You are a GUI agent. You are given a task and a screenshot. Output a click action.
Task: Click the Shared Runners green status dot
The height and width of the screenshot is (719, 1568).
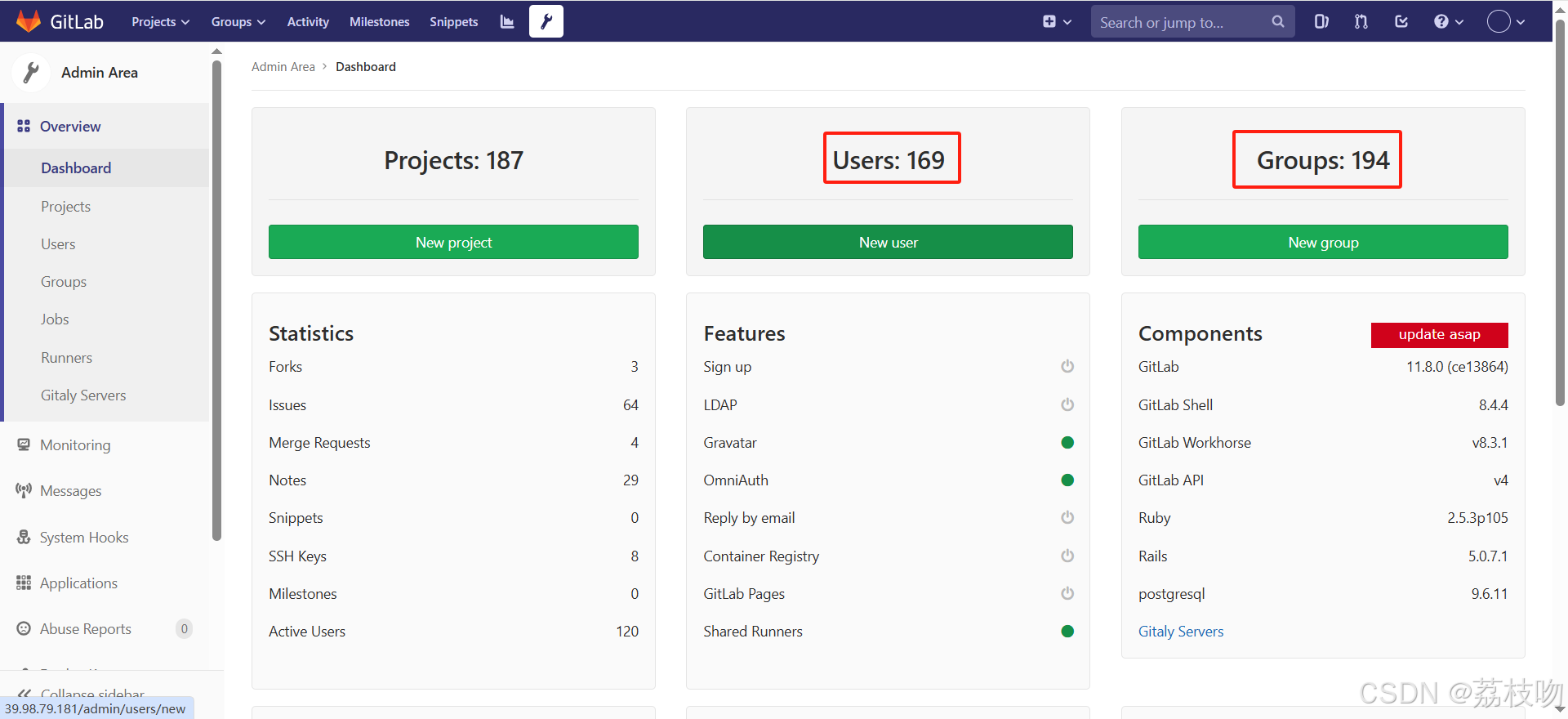click(1067, 631)
